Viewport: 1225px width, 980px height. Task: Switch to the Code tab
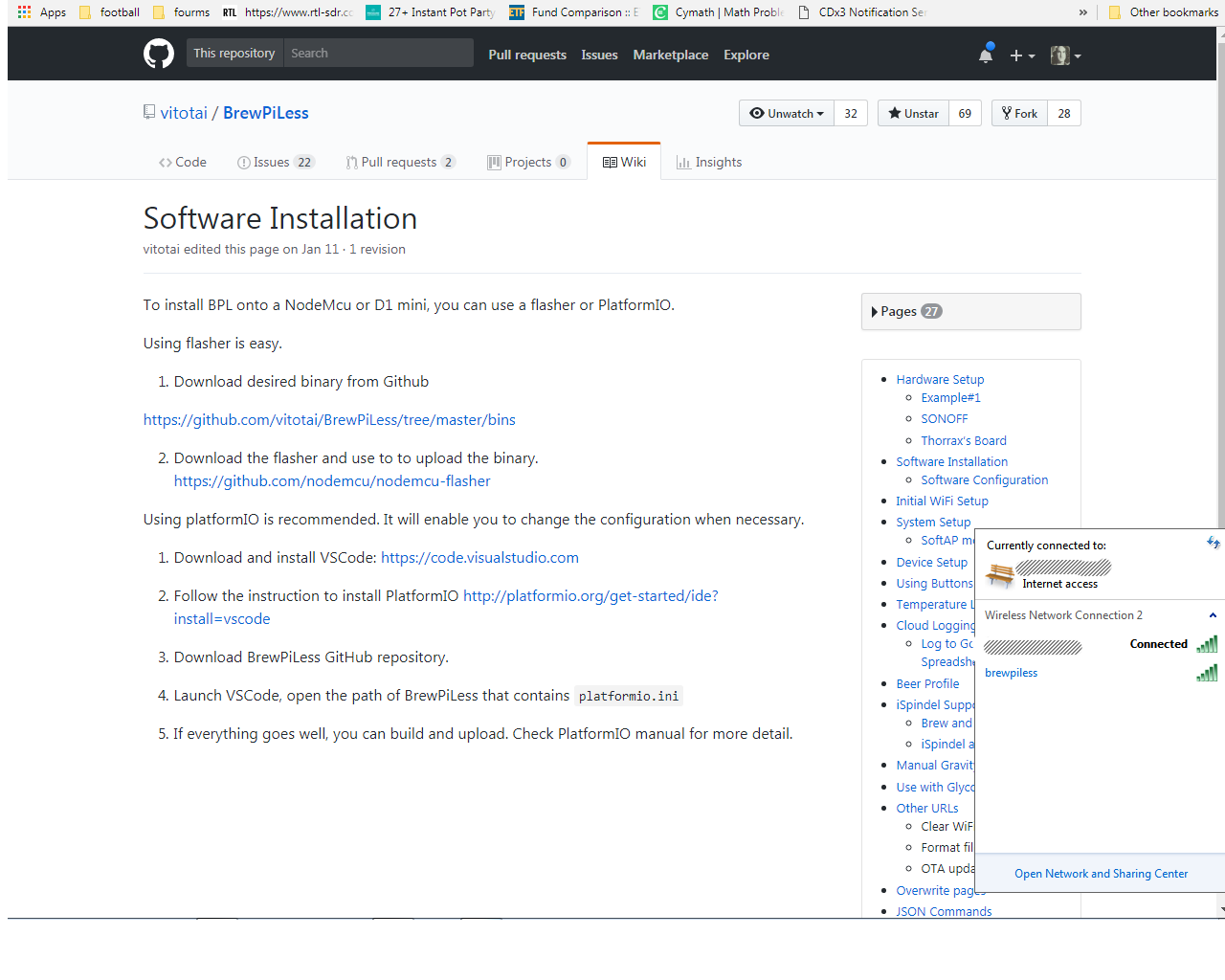click(x=182, y=162)
